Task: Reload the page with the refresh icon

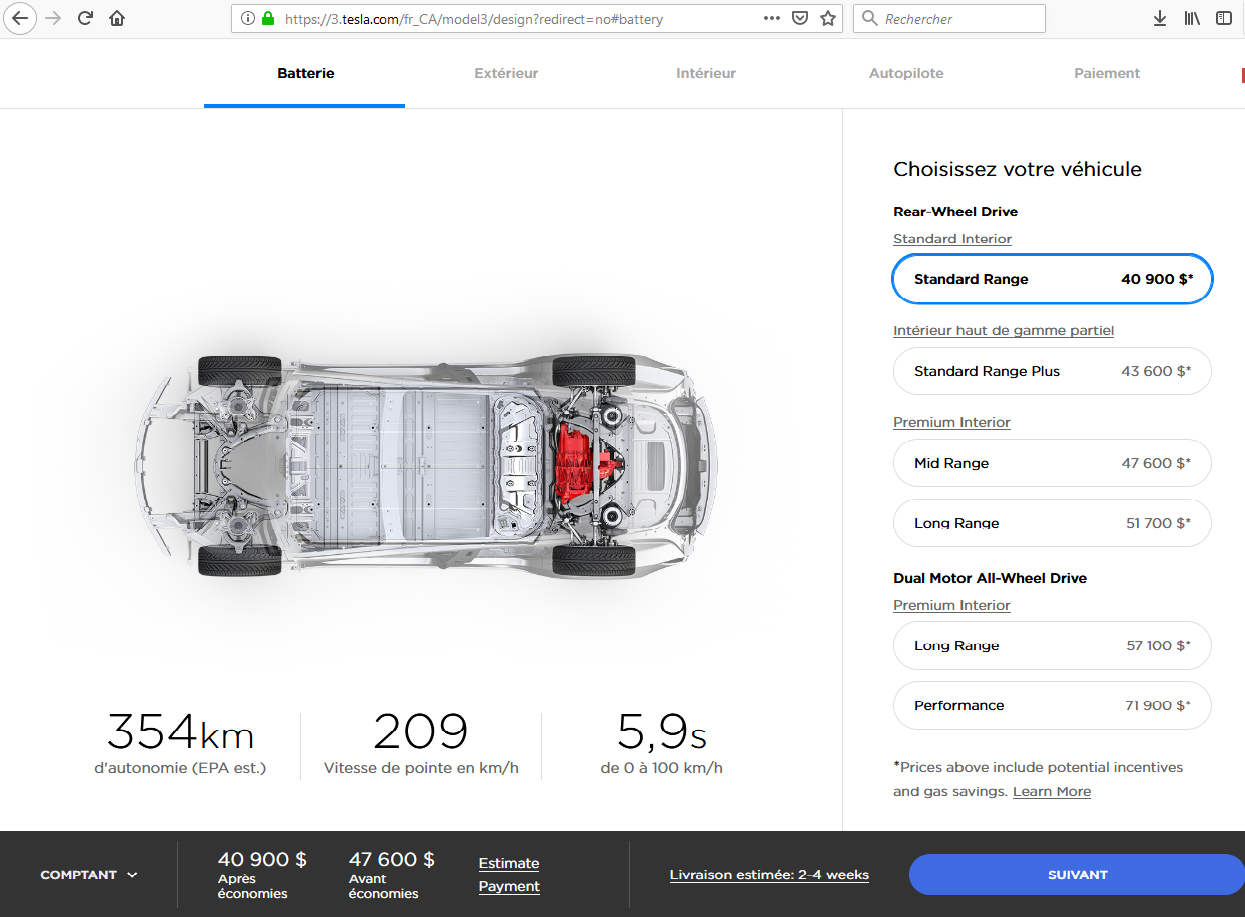Action: pyautogui.click(x=85, y=18)
